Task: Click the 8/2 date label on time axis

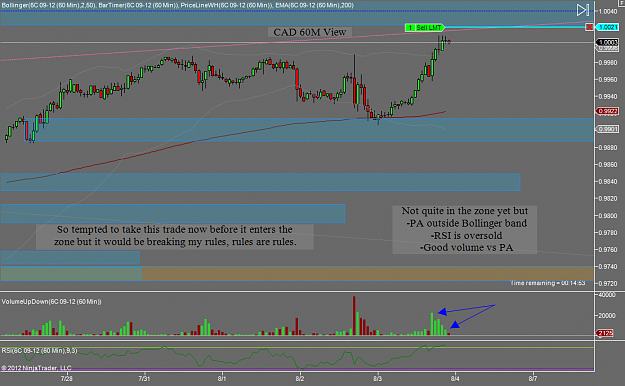Action: 299,378
